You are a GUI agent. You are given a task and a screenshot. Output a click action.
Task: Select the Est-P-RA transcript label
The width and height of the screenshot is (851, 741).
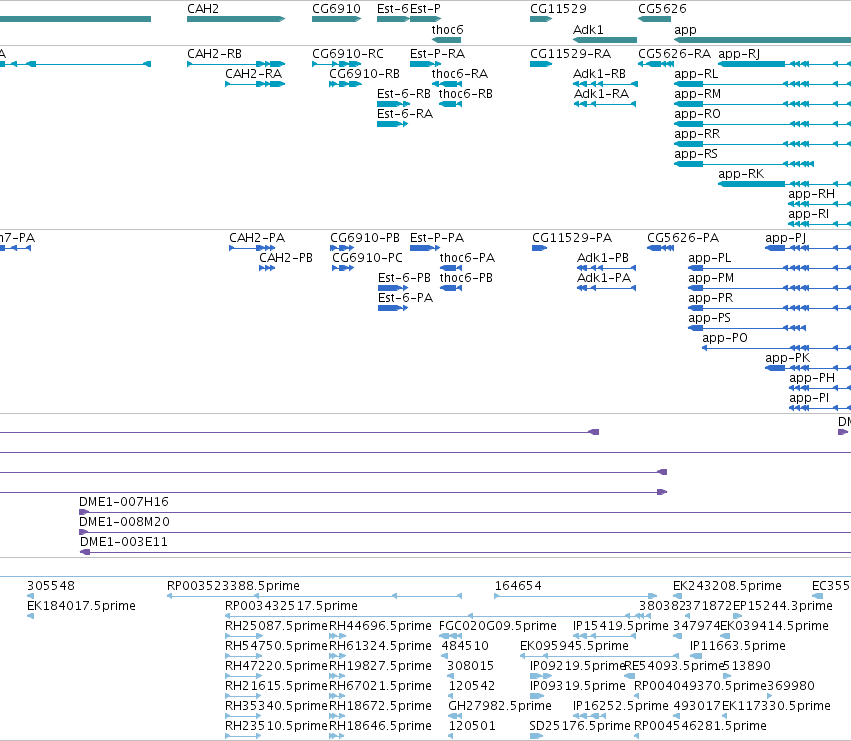(437, 54)
